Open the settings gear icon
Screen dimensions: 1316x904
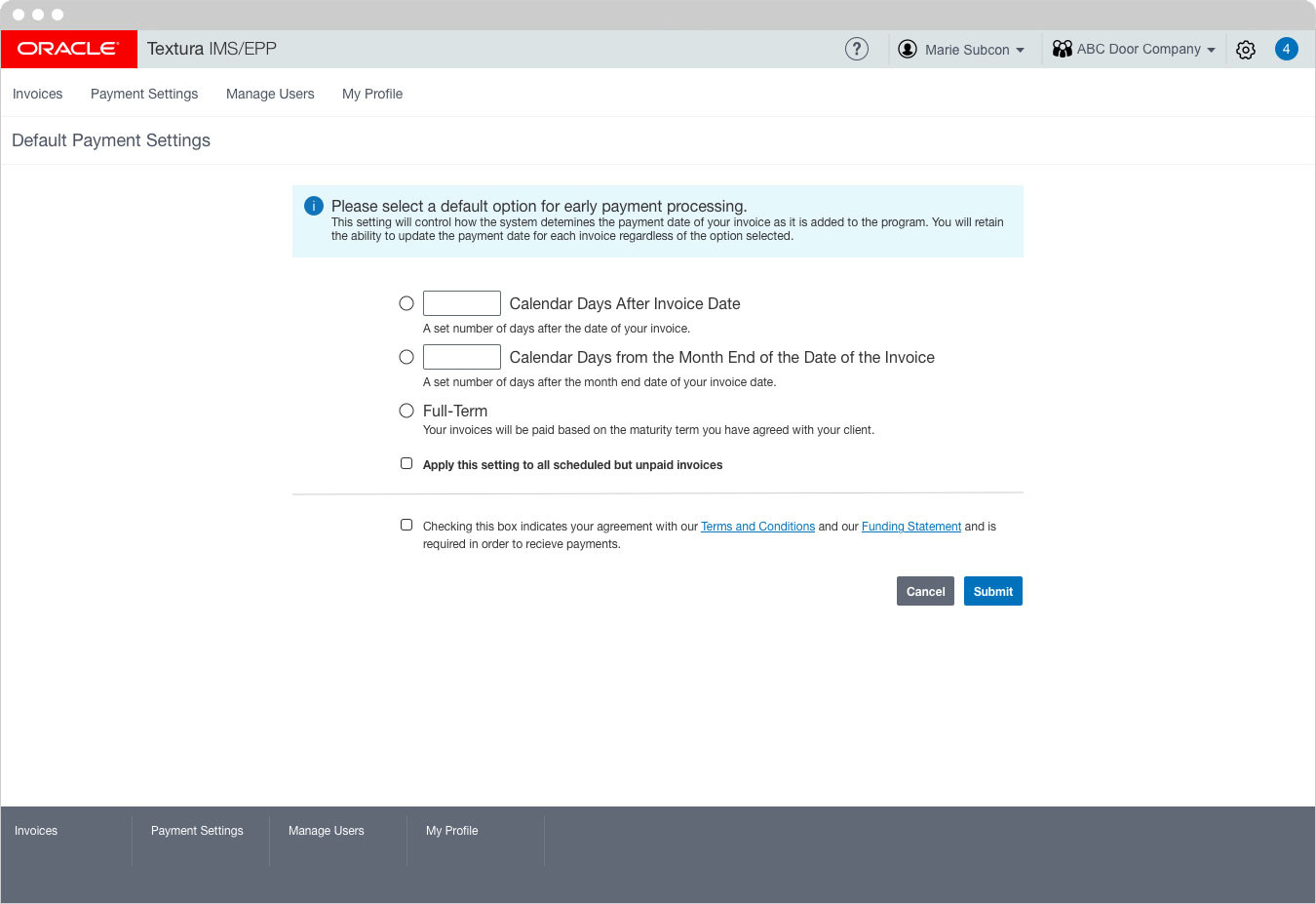1246,50
